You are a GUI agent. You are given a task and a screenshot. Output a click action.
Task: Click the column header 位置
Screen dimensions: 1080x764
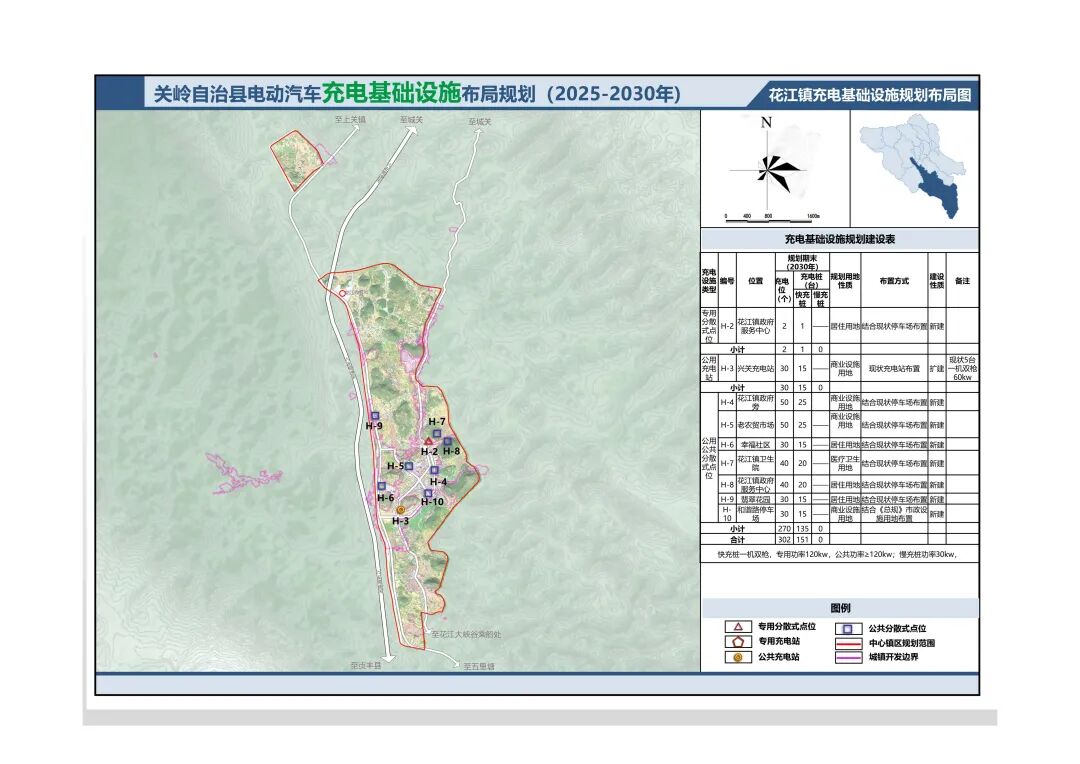(x=756, y=281)
